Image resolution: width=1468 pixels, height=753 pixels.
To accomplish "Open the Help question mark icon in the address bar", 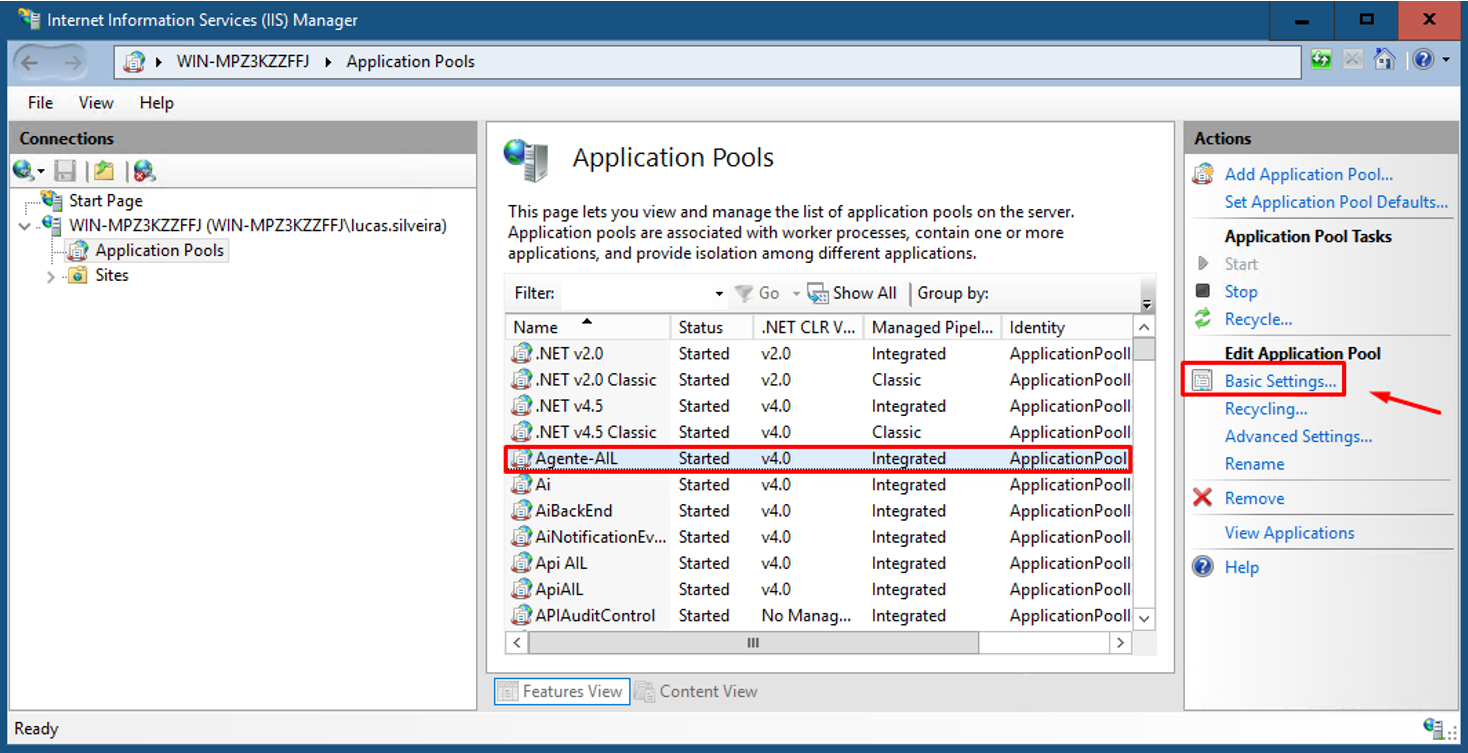I will click(x=1424, y=60).
